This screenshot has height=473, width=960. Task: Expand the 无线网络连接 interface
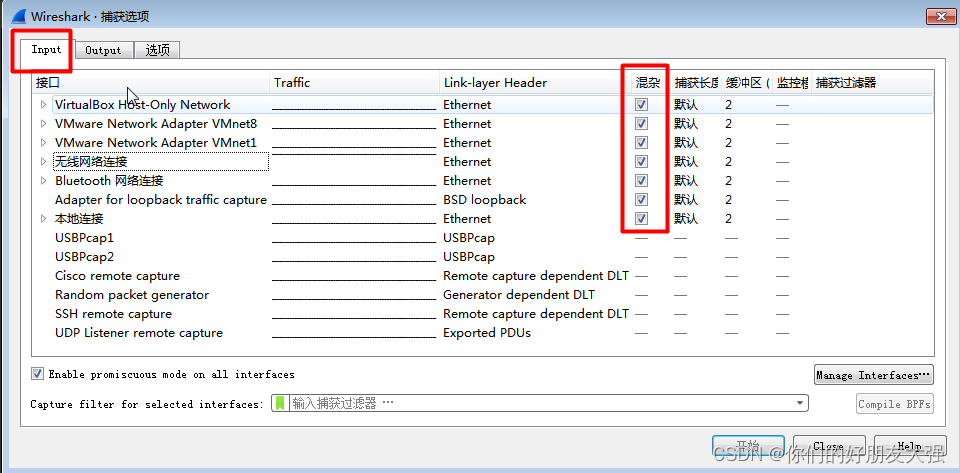tap(43, 162)
